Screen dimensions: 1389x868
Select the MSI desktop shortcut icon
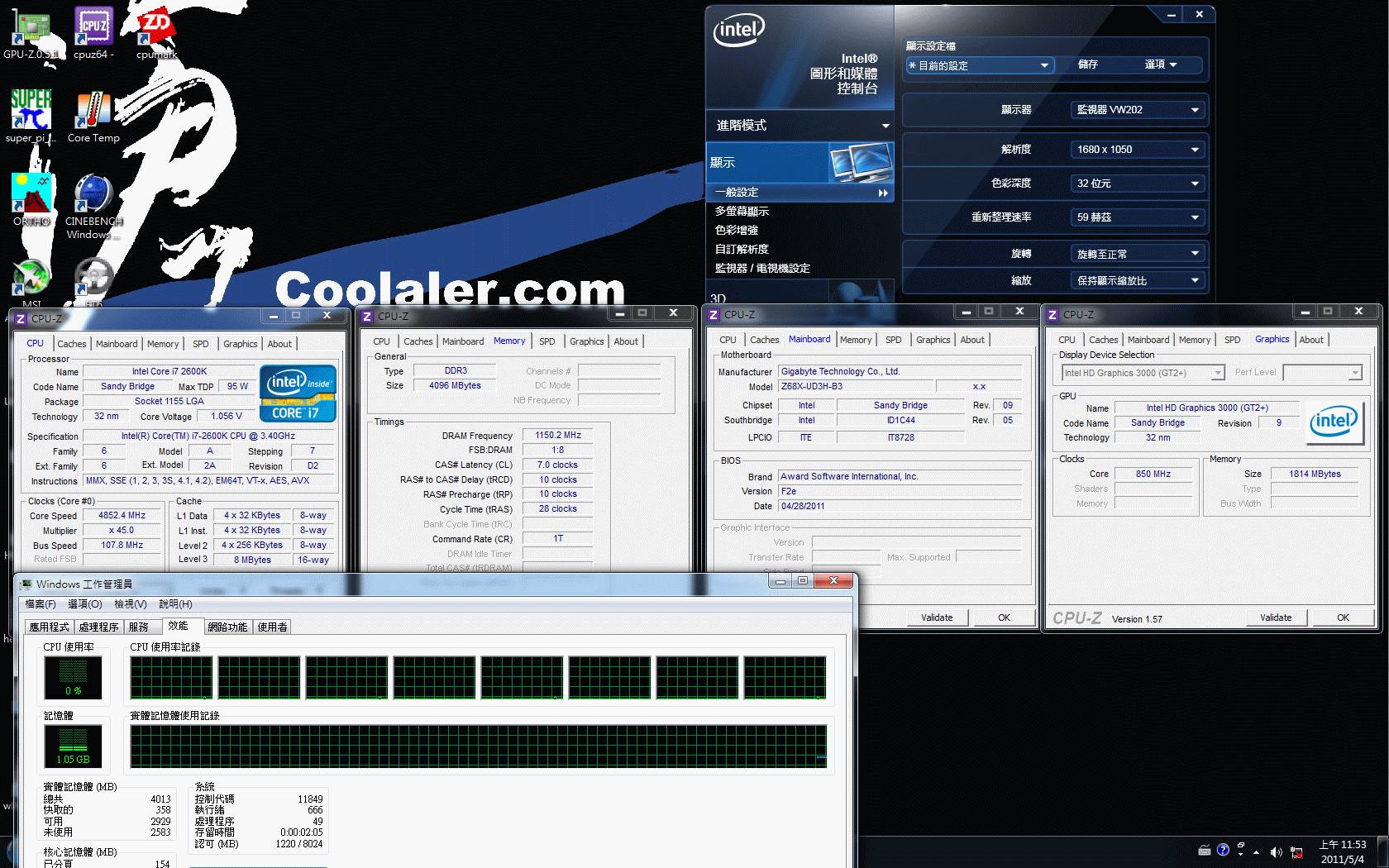pyautogui.click(x=31, y=284)
